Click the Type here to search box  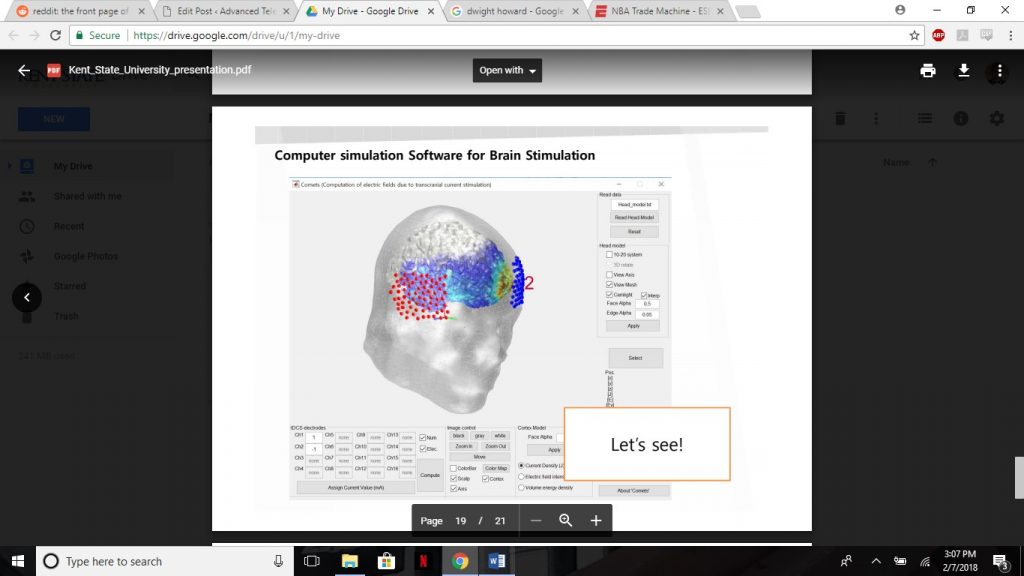[163, 561]
